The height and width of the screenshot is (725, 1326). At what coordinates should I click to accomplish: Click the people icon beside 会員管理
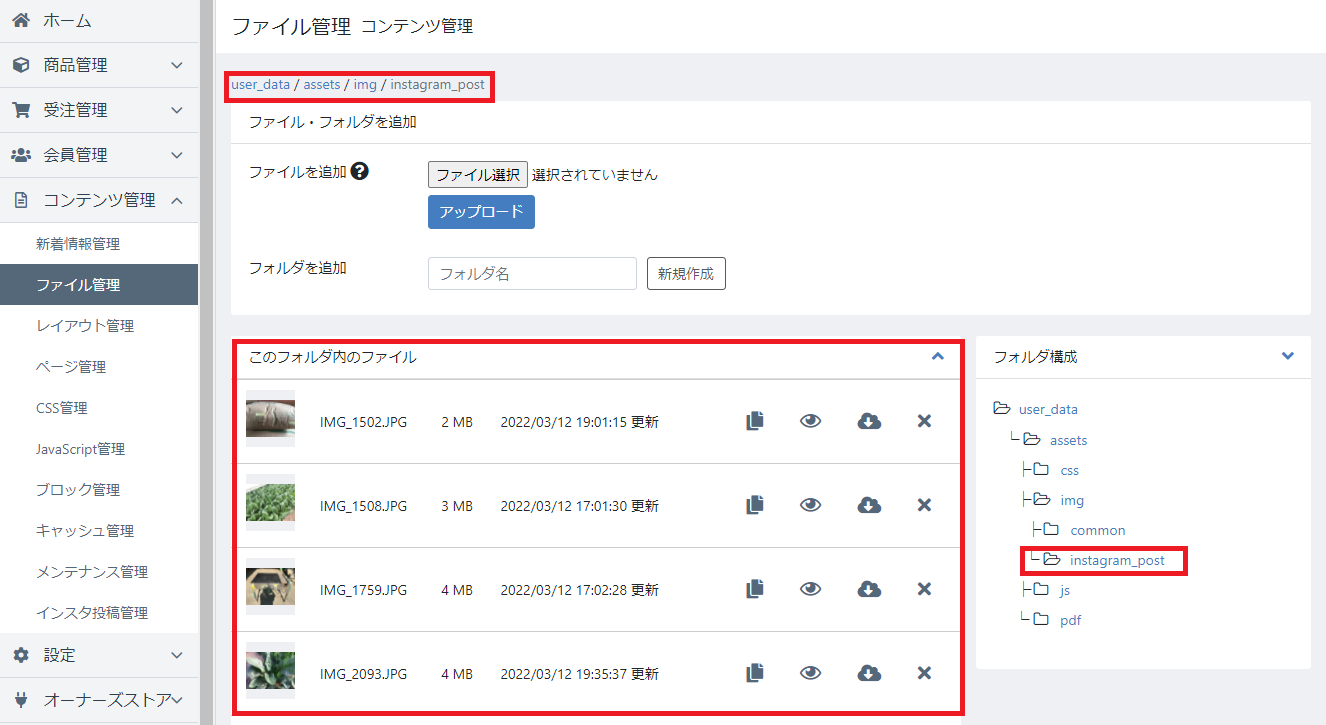point(21,155)
